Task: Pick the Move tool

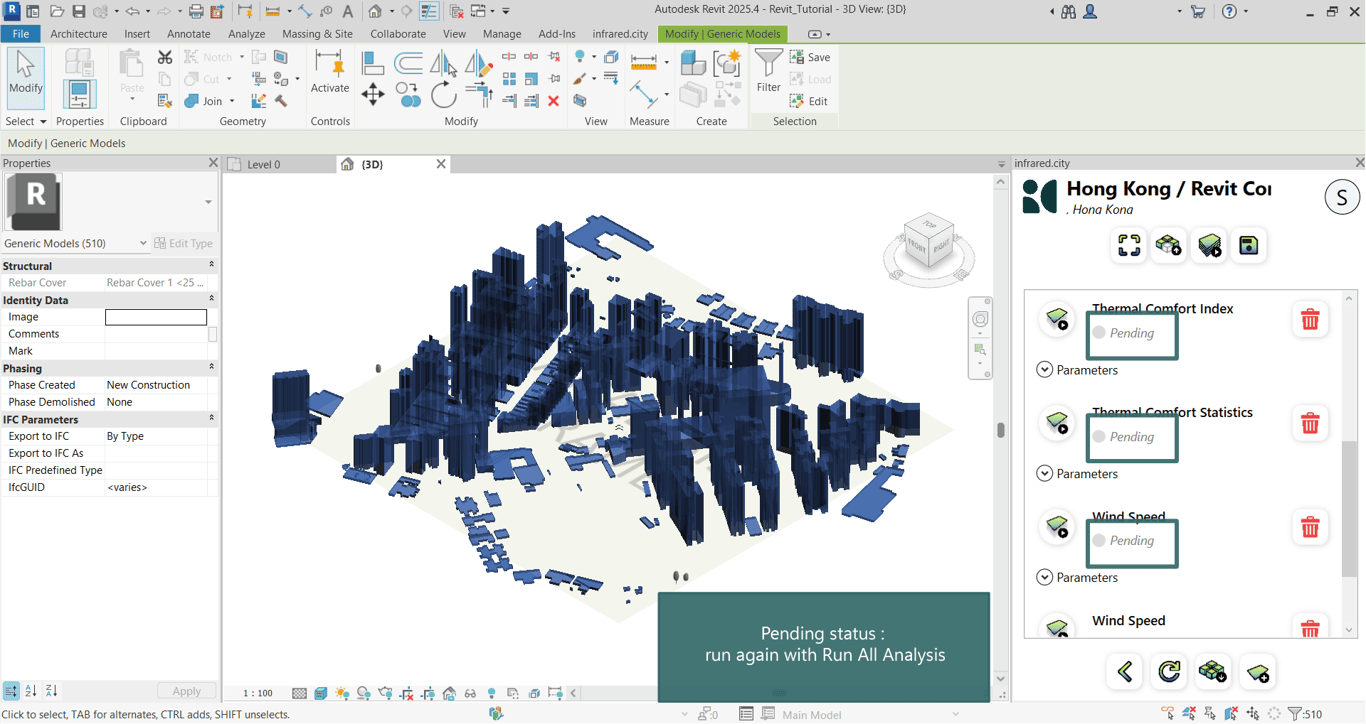Action: [373, 95]
